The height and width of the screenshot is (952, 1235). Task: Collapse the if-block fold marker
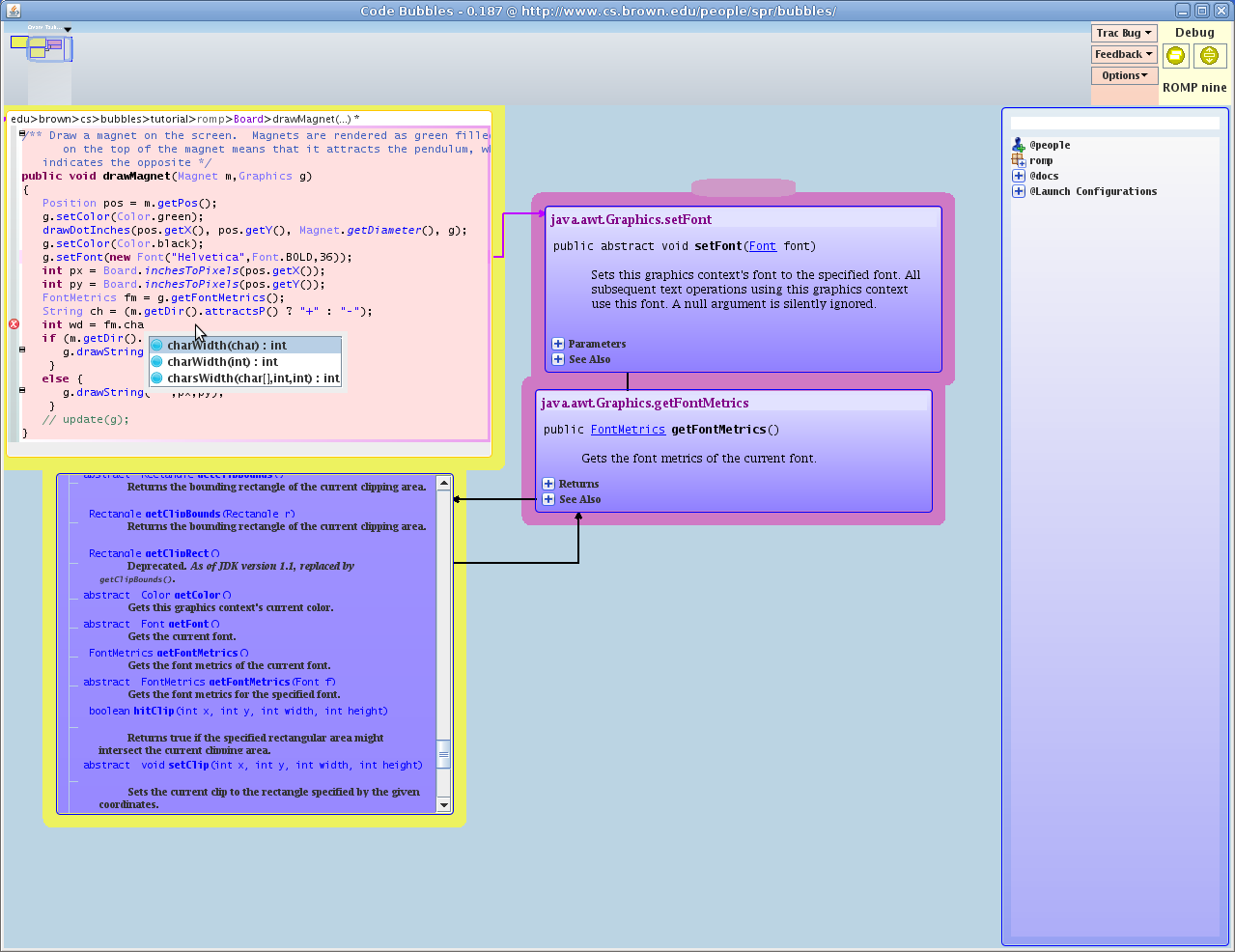22,350
